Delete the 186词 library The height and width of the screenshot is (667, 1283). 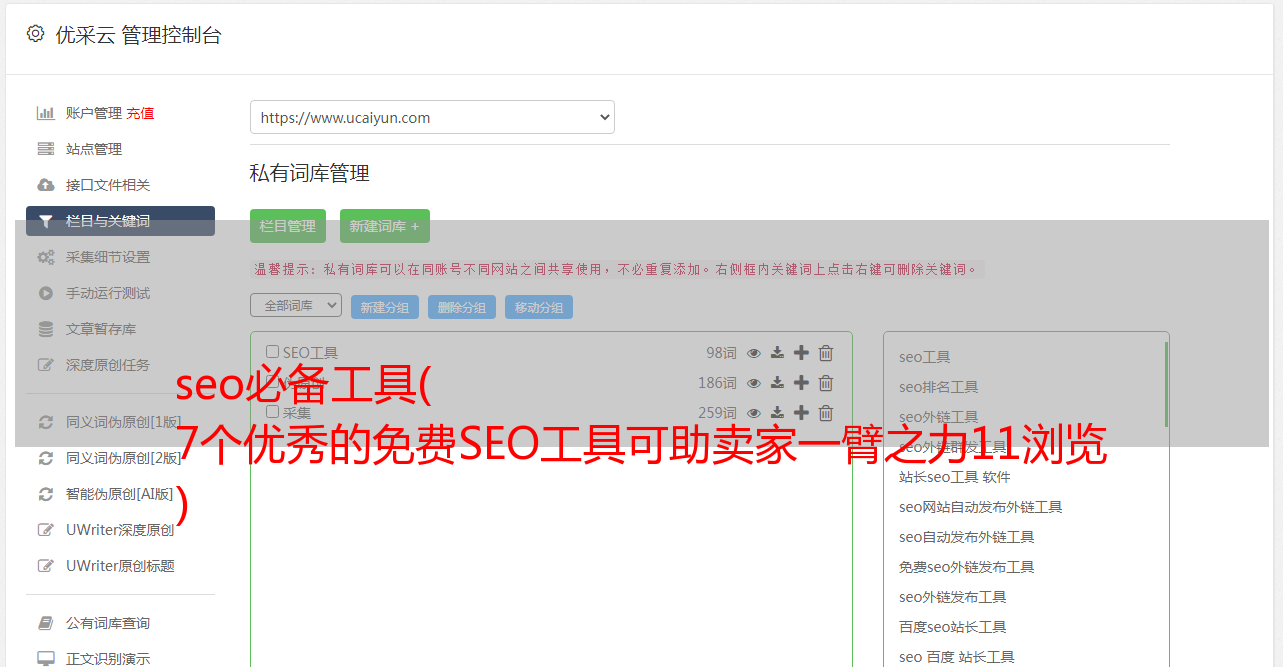click(826, 383)
